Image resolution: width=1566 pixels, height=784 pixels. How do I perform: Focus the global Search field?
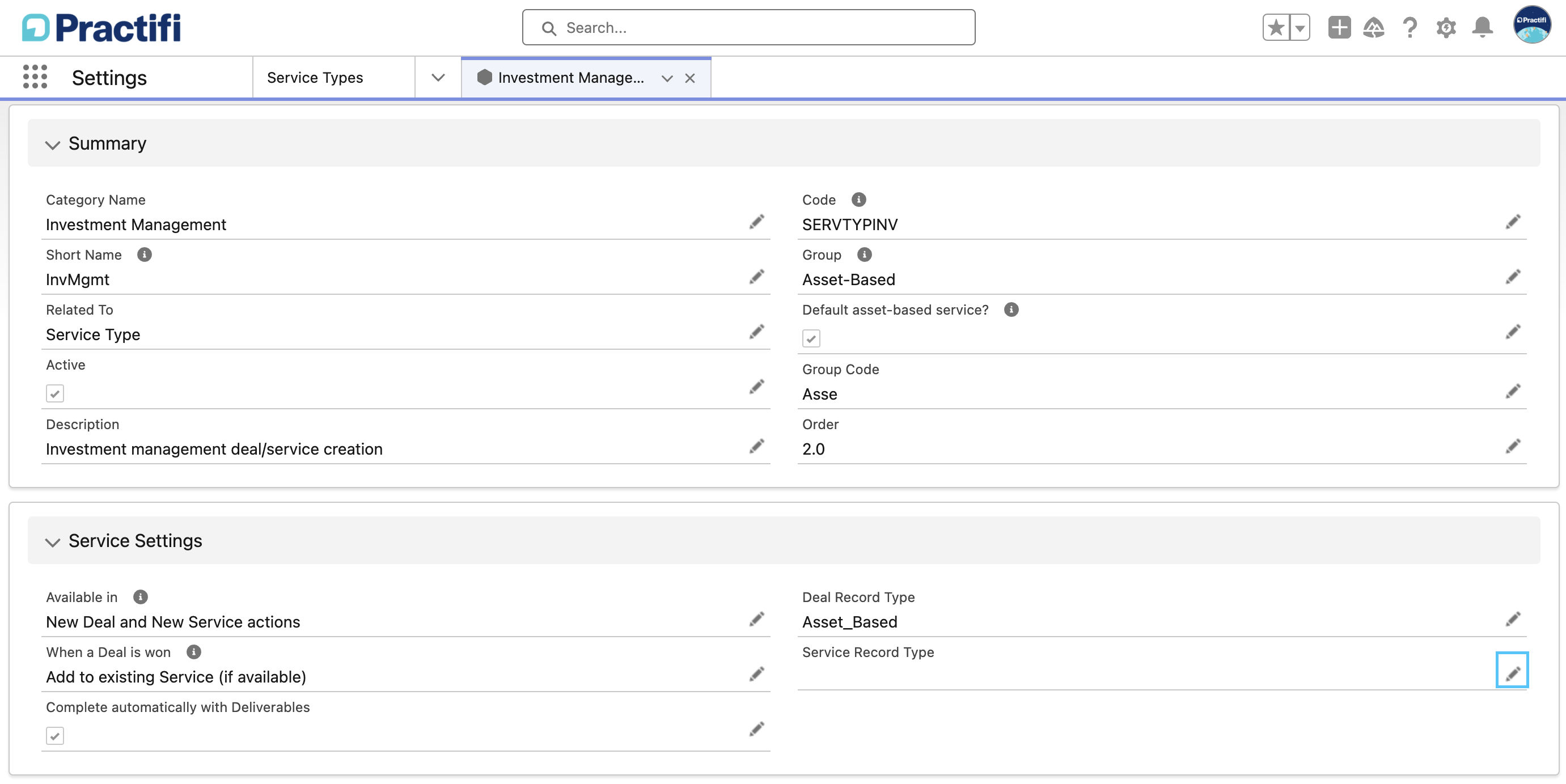click(748, 27)
